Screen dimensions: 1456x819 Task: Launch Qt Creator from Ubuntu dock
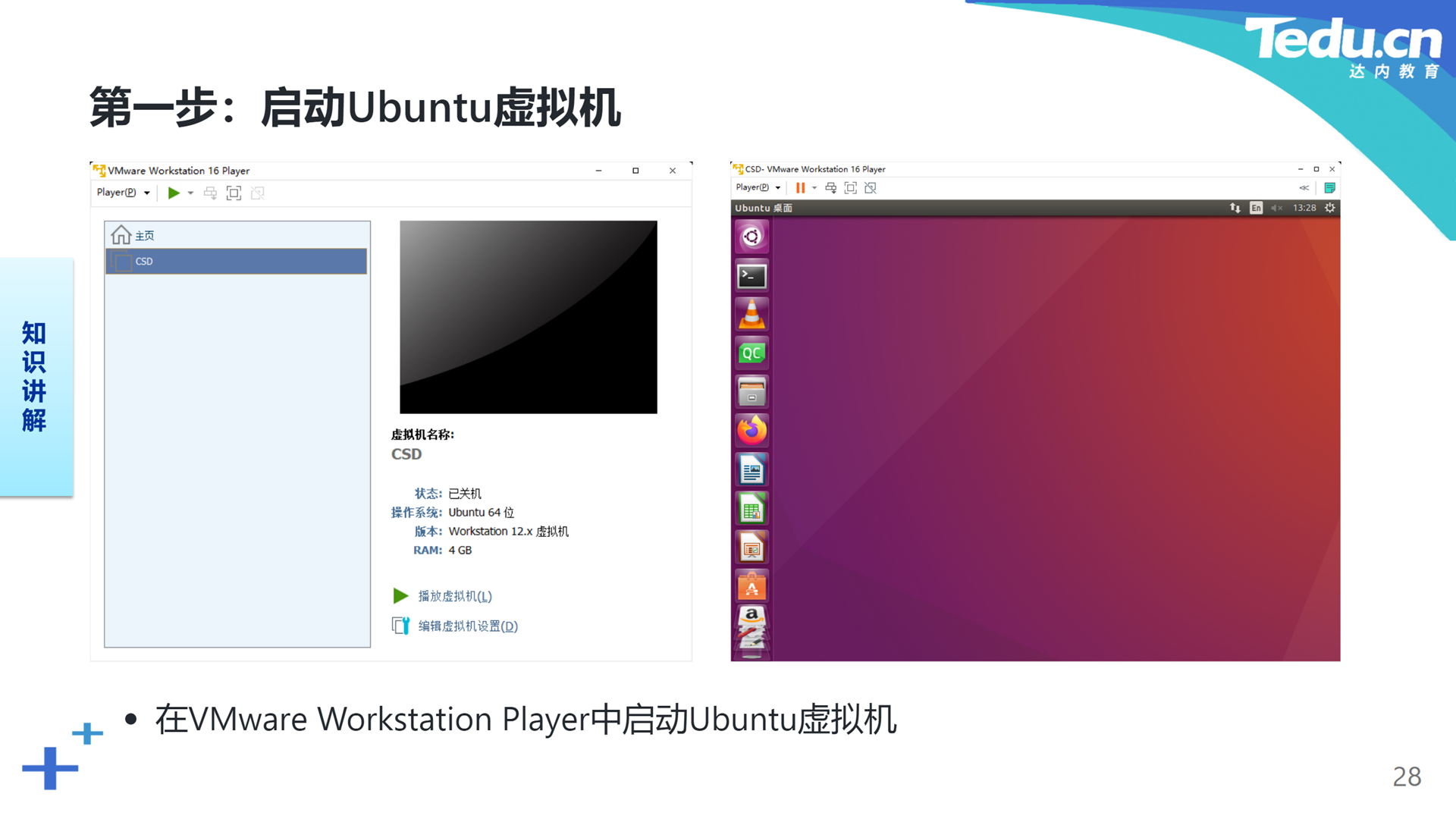(752, 353)
